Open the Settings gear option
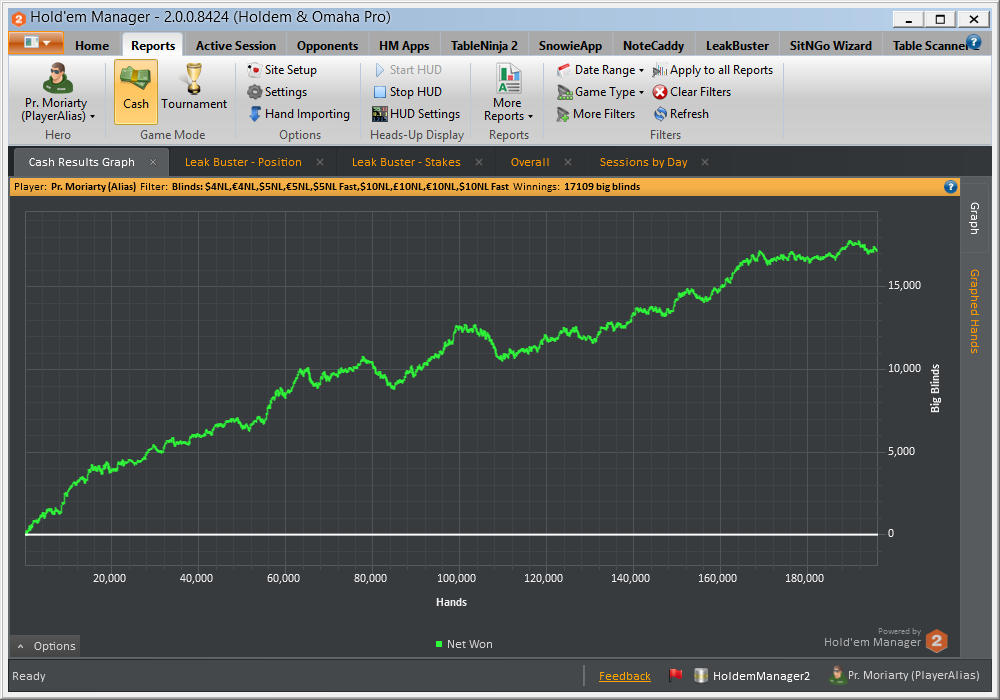 (277, 92)
